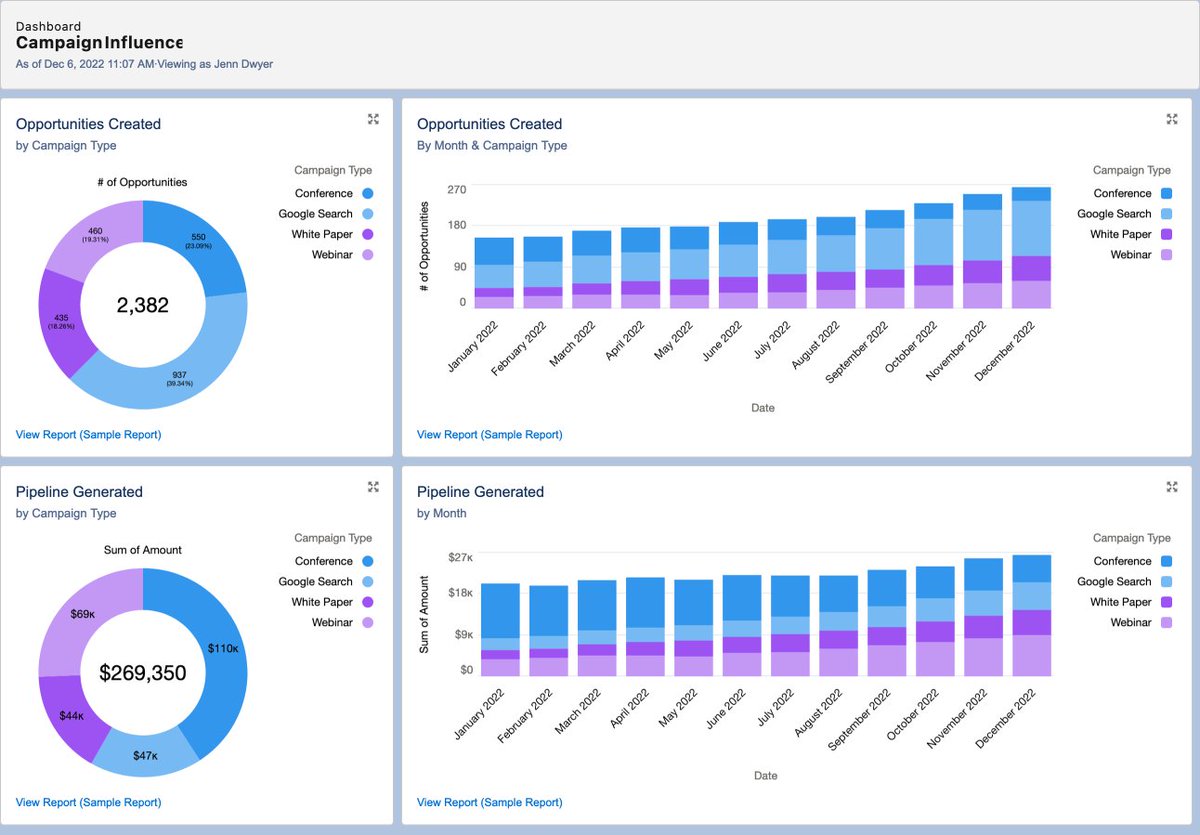Screen dimensions: 1200x835
Task: Click Google Search swatch in Pipeline donut legend
Action: pos(368,582)
